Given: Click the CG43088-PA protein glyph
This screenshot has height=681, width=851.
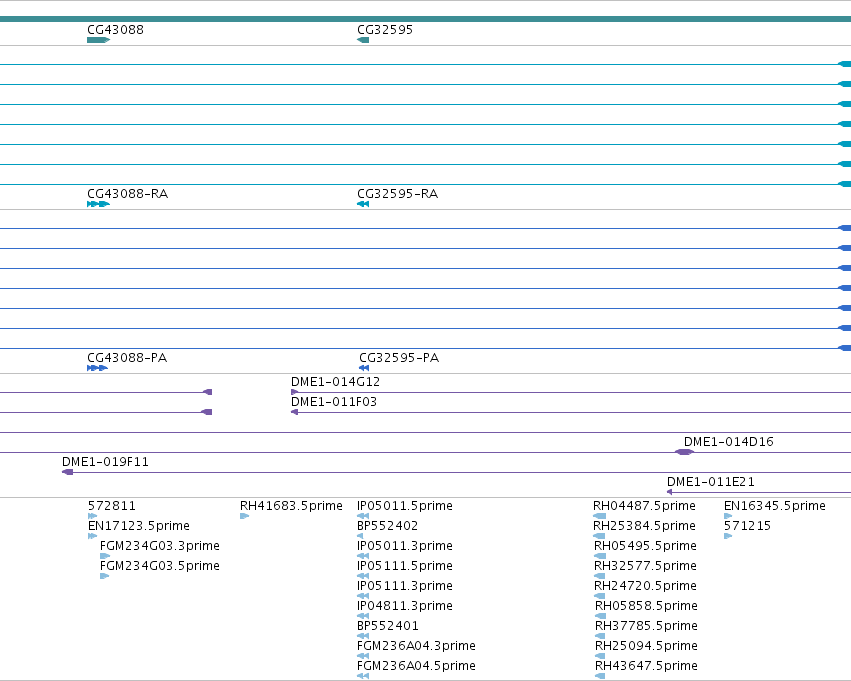Looking at the screenshot, I should pos(98,368).
